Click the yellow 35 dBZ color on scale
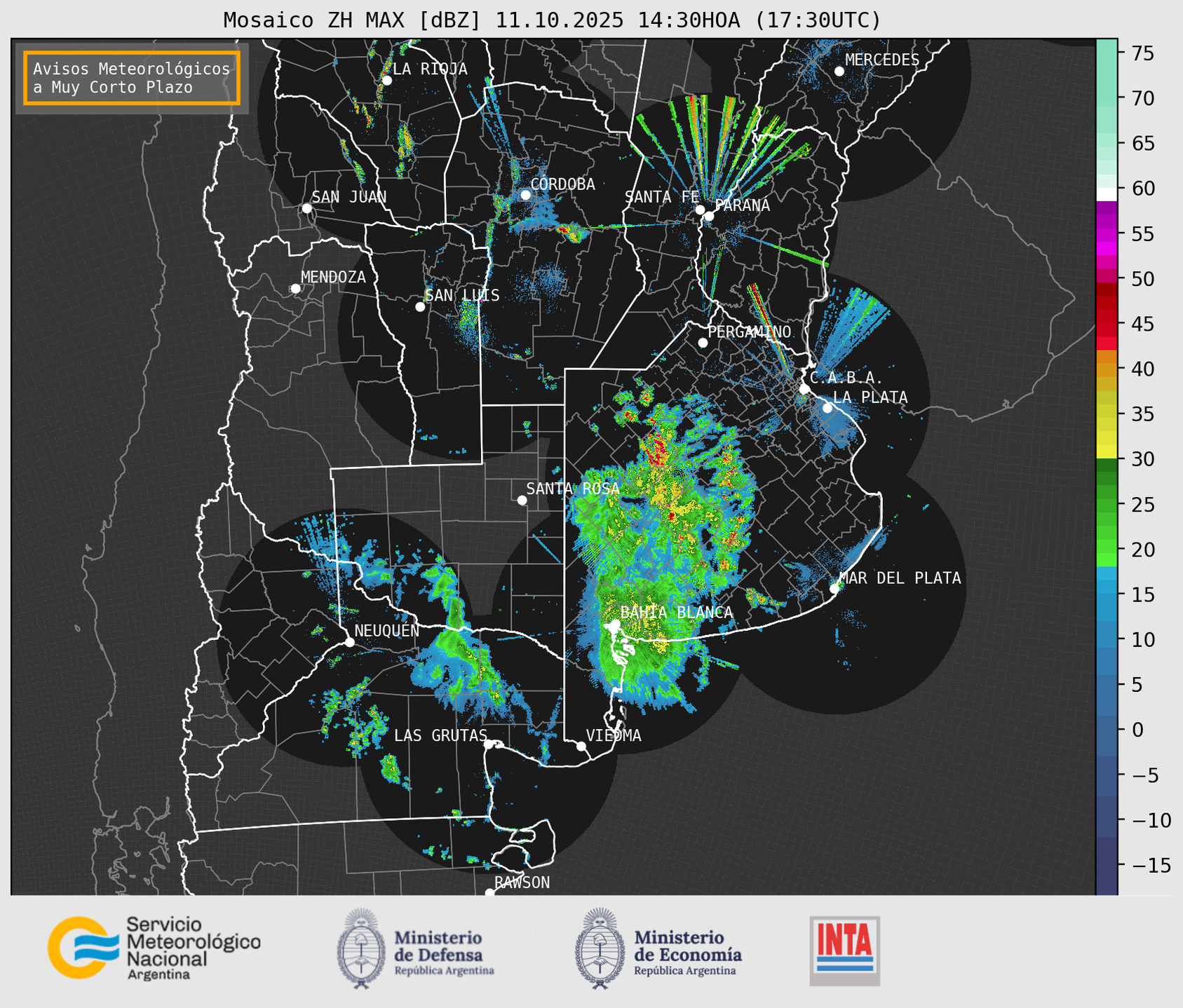This screenshot has height=1008, width=1183. tap(1107, 414)
